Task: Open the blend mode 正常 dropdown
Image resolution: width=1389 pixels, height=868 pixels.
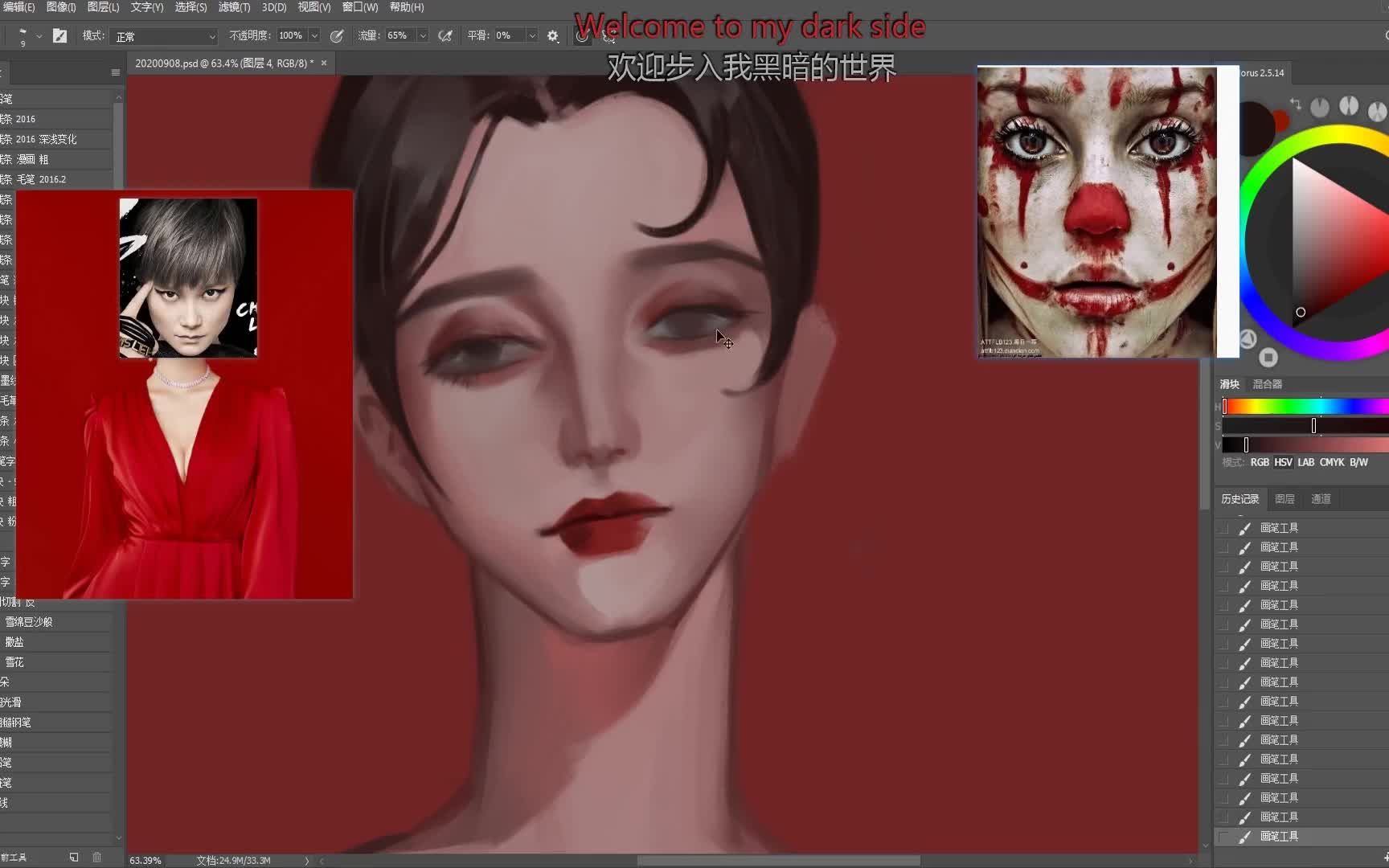Action: pos(164,36)
